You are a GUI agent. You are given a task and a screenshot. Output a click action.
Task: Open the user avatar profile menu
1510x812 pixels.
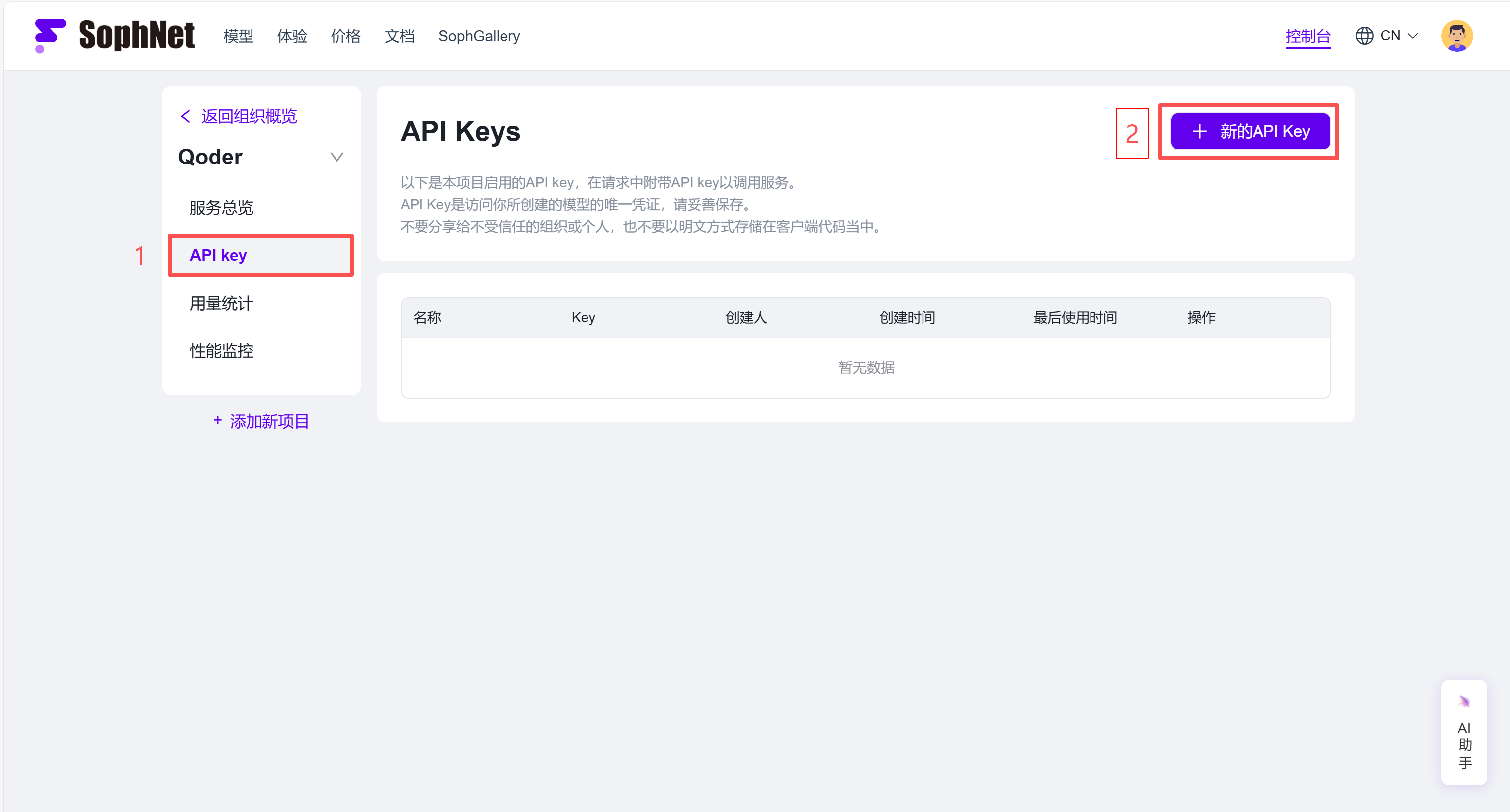click(x=1456, y=36)
